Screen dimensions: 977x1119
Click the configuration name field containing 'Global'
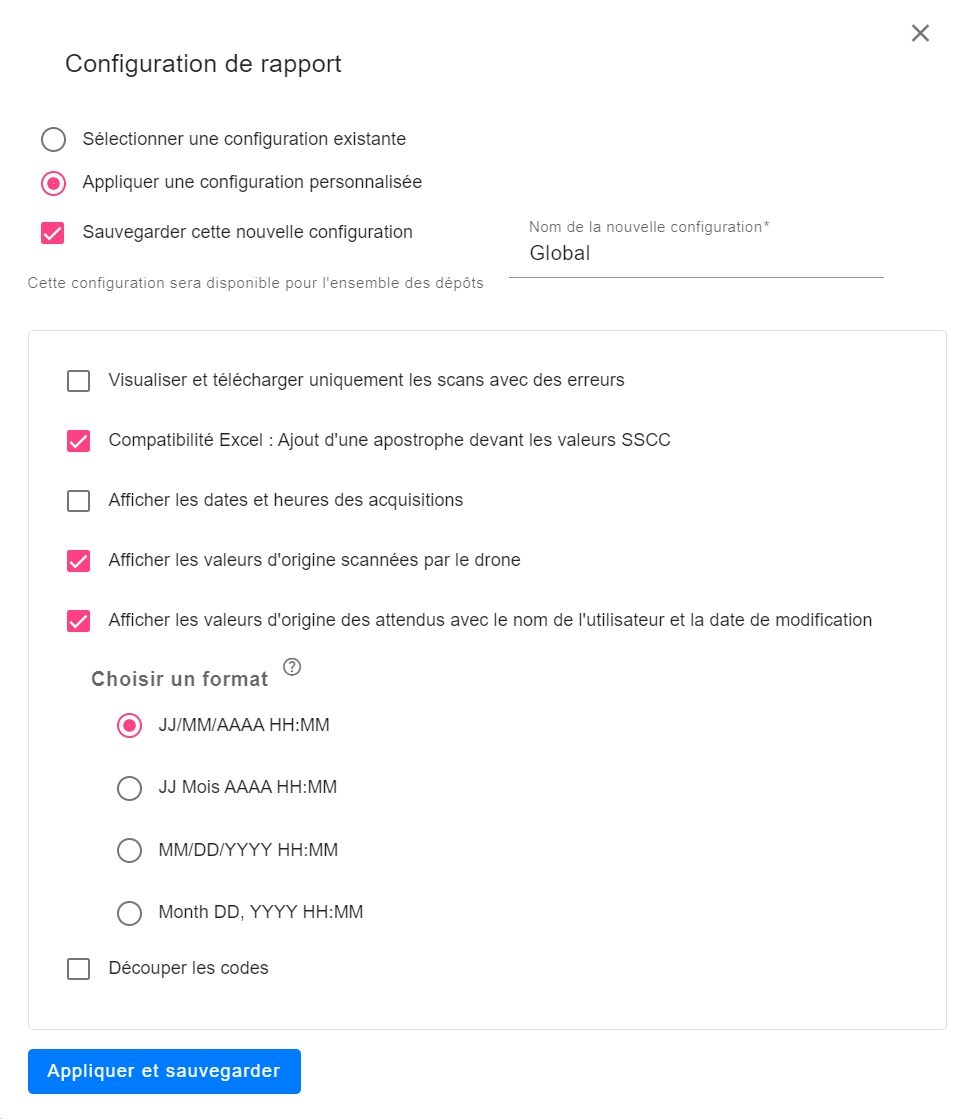pyautogui.click(x=696, y=254)
